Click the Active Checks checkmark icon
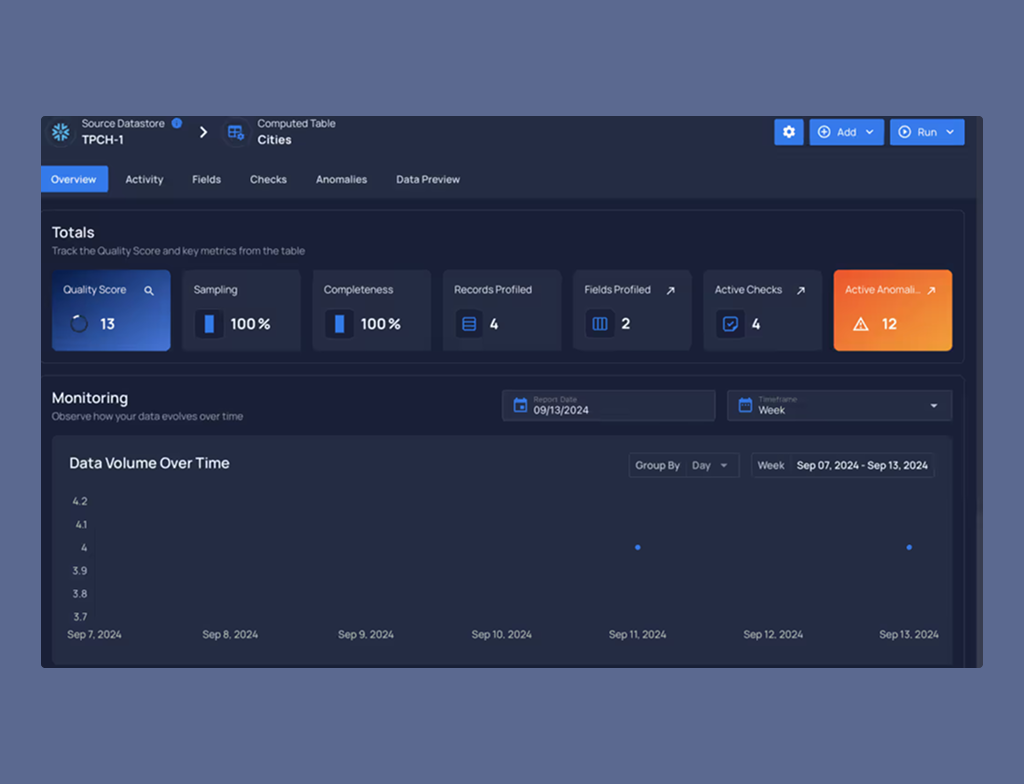Screen dimensions: 1024x784 [730, 323]
